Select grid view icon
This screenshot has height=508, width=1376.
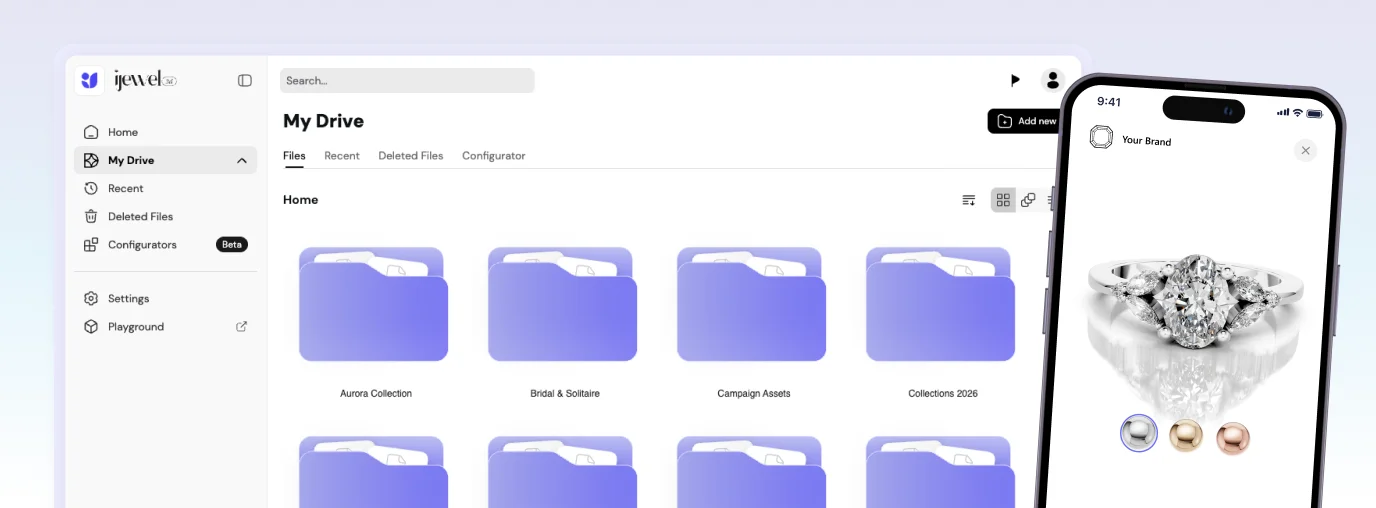(x=1003, y=200)
